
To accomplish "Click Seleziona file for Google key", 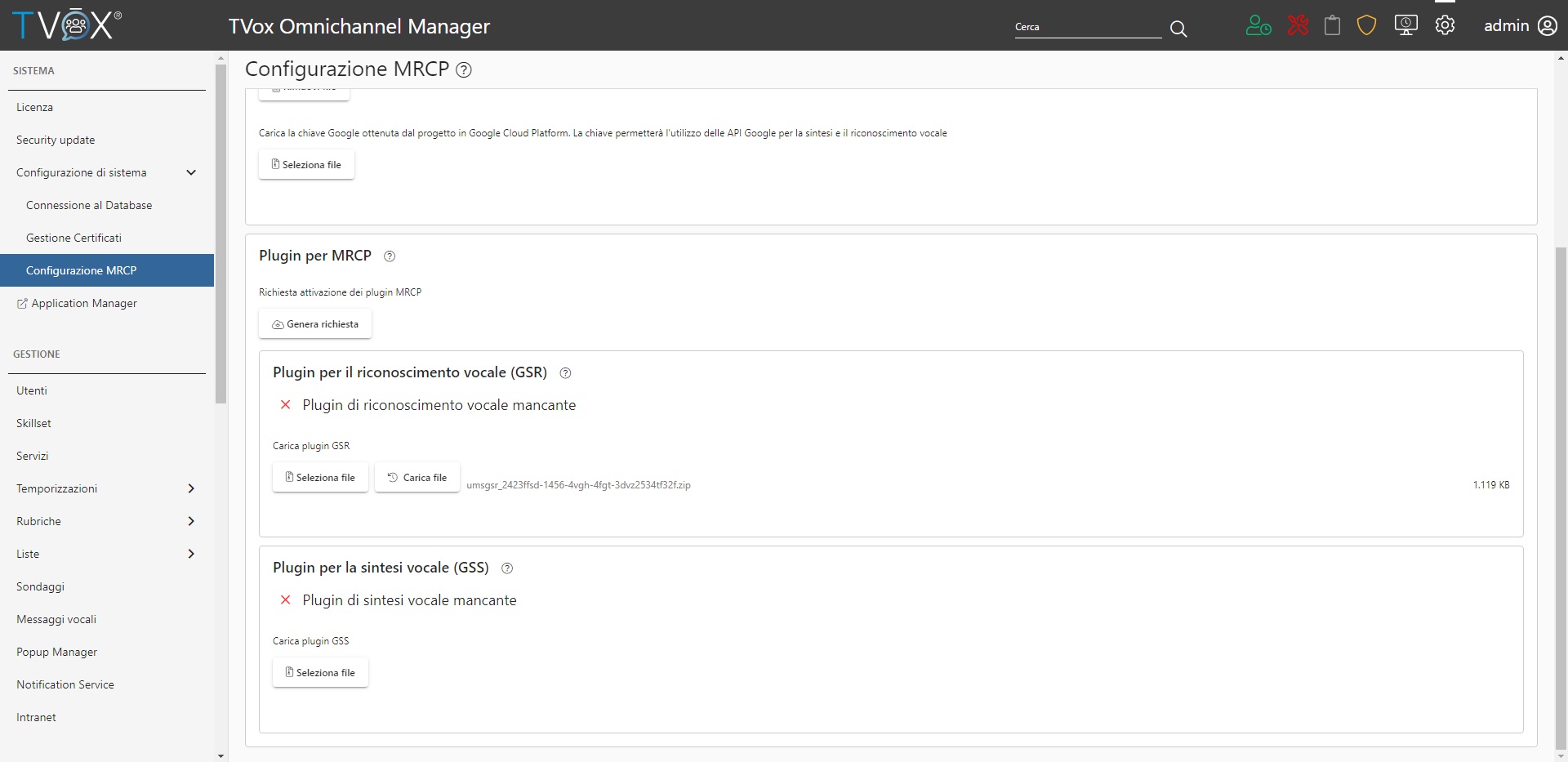I will (306, 164).
